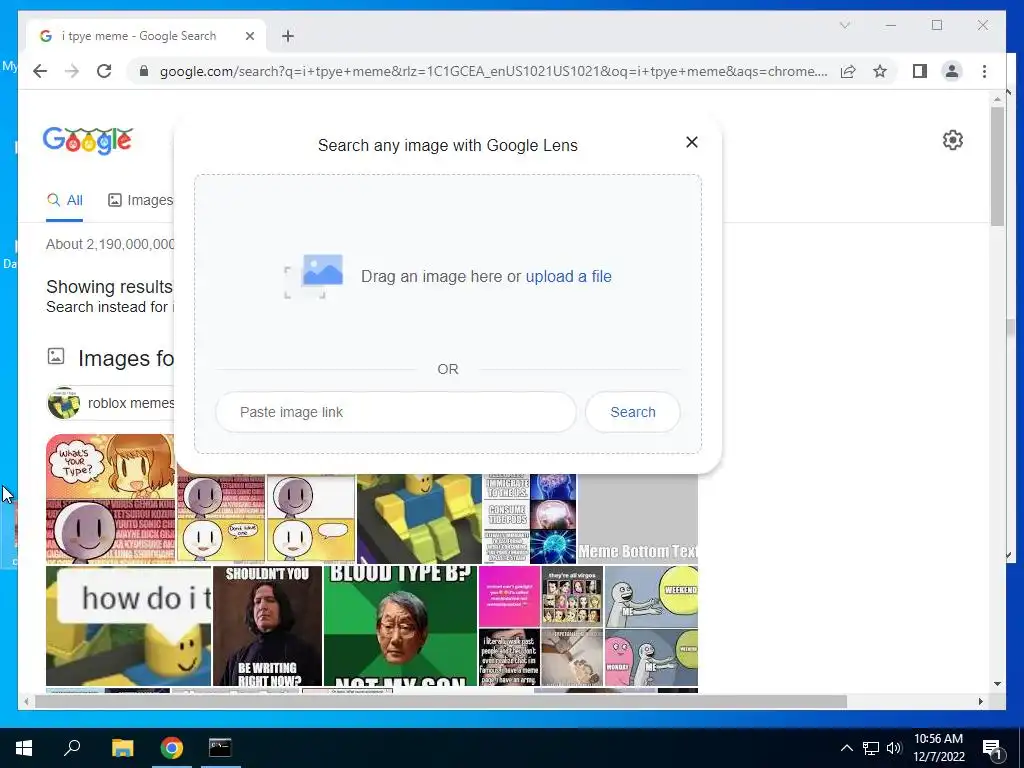This screenshot has height=768, width=1024.
Task: Open the Windows Start menu
Action: pos(24,748)
